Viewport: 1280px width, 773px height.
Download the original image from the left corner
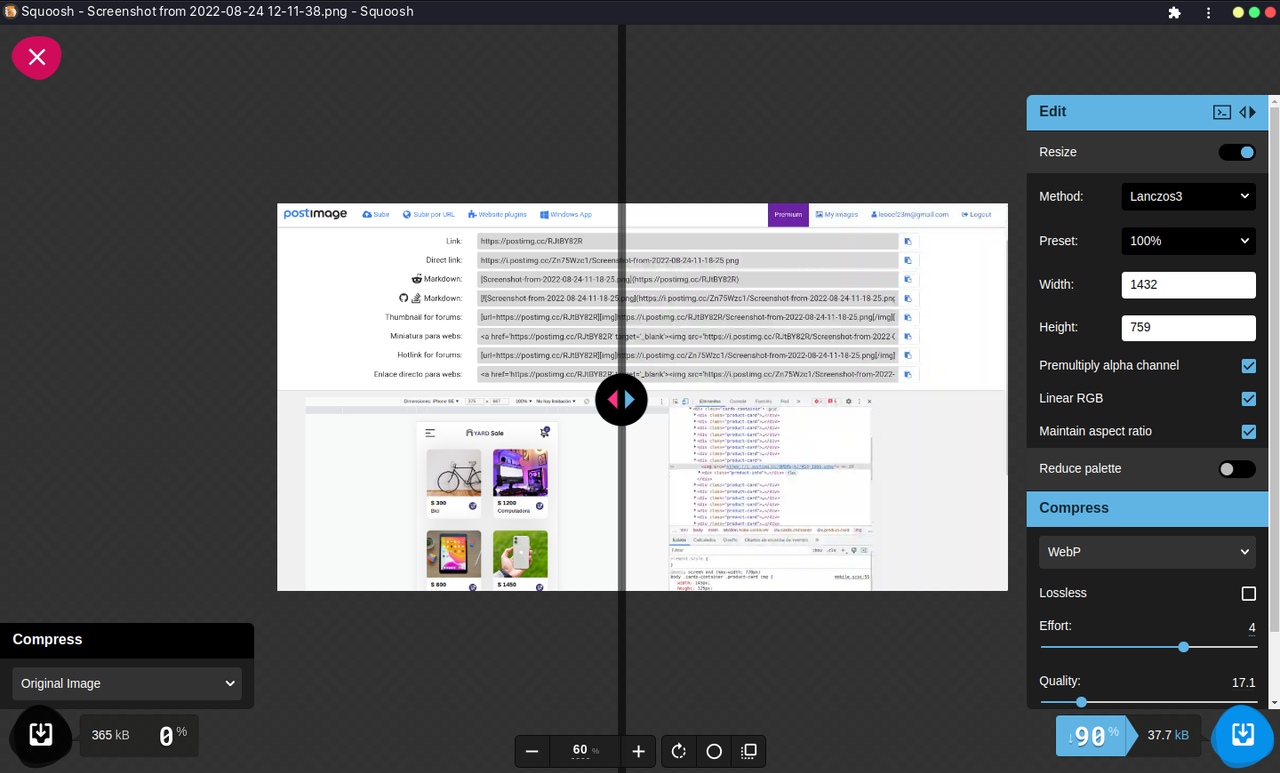(40, 734)
